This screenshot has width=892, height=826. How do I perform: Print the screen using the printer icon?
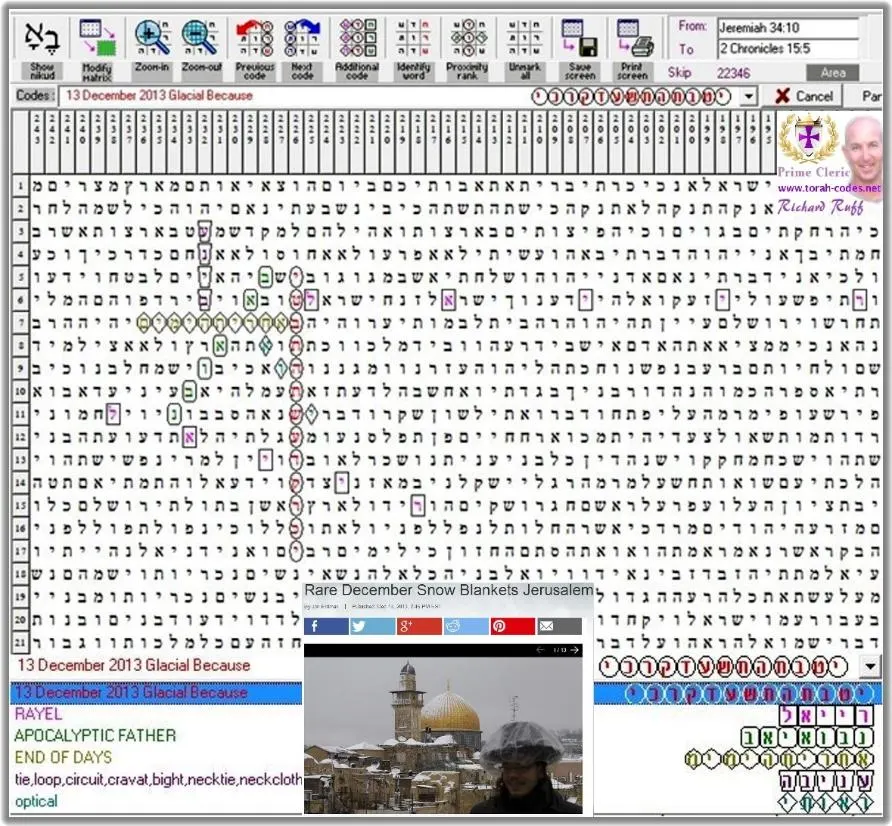tap(634, 38)
